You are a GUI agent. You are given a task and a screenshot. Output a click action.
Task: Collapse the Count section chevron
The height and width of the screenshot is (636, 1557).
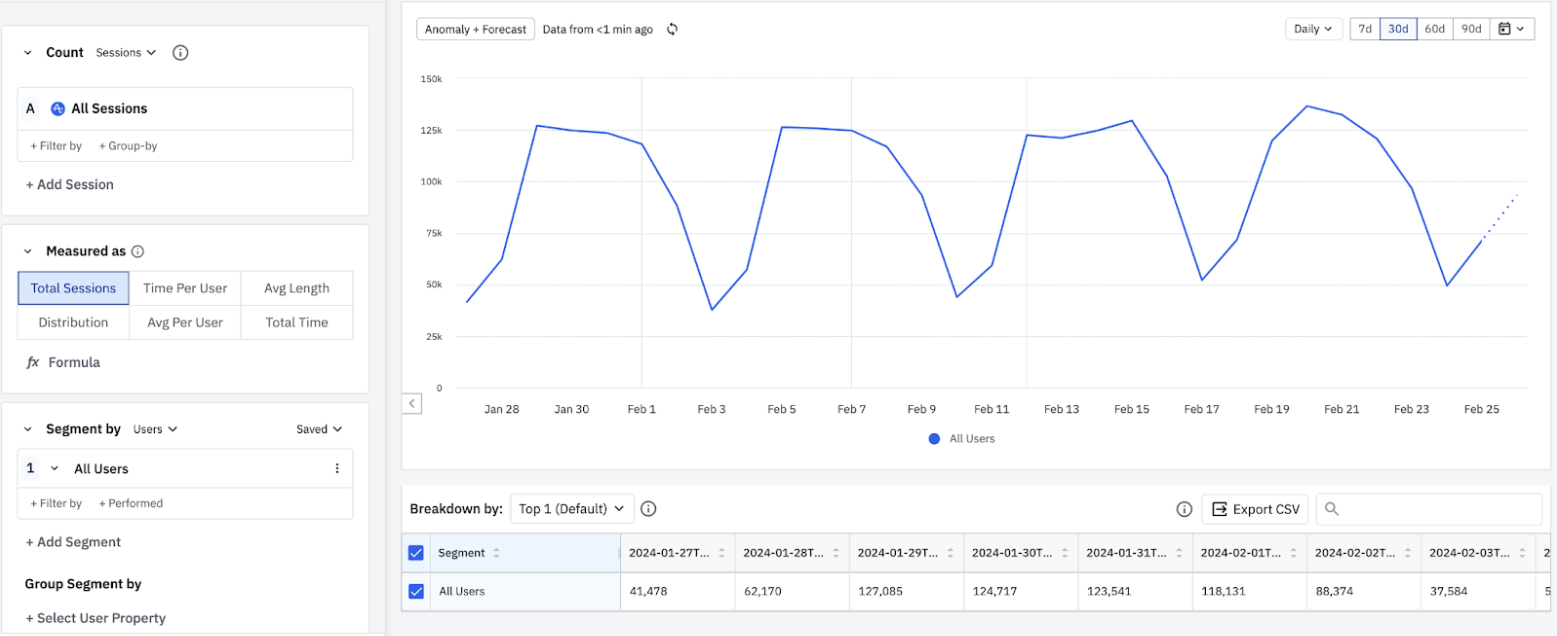pos(28,53)
